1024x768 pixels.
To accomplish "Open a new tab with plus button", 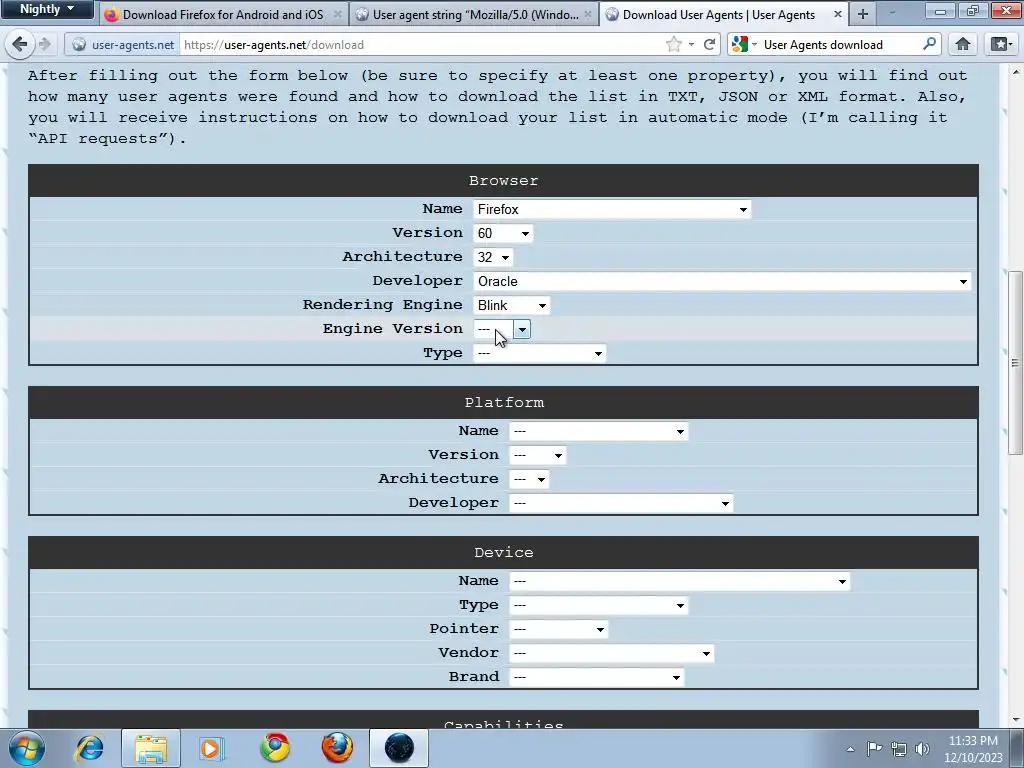I will (863, 14).
